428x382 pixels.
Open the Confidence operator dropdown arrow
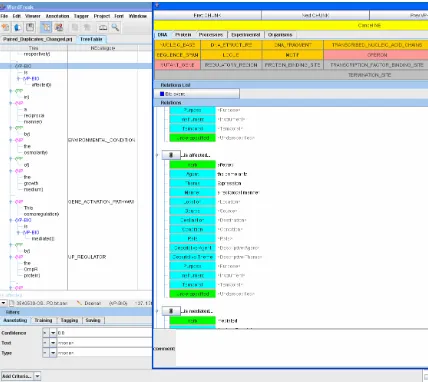[53, 333]
